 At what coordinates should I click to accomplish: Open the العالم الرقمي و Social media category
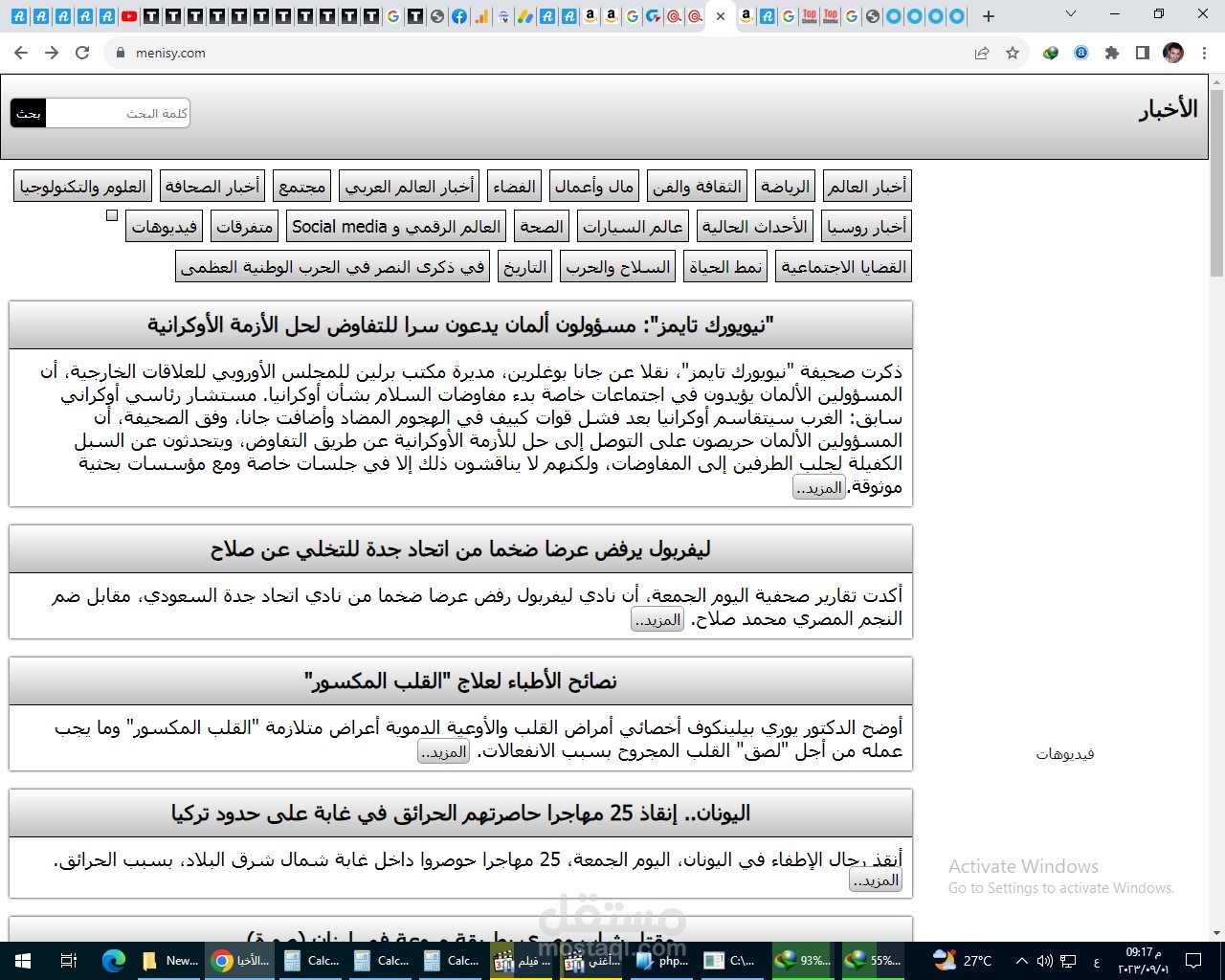pyautogui.click(x=396, y=227)
